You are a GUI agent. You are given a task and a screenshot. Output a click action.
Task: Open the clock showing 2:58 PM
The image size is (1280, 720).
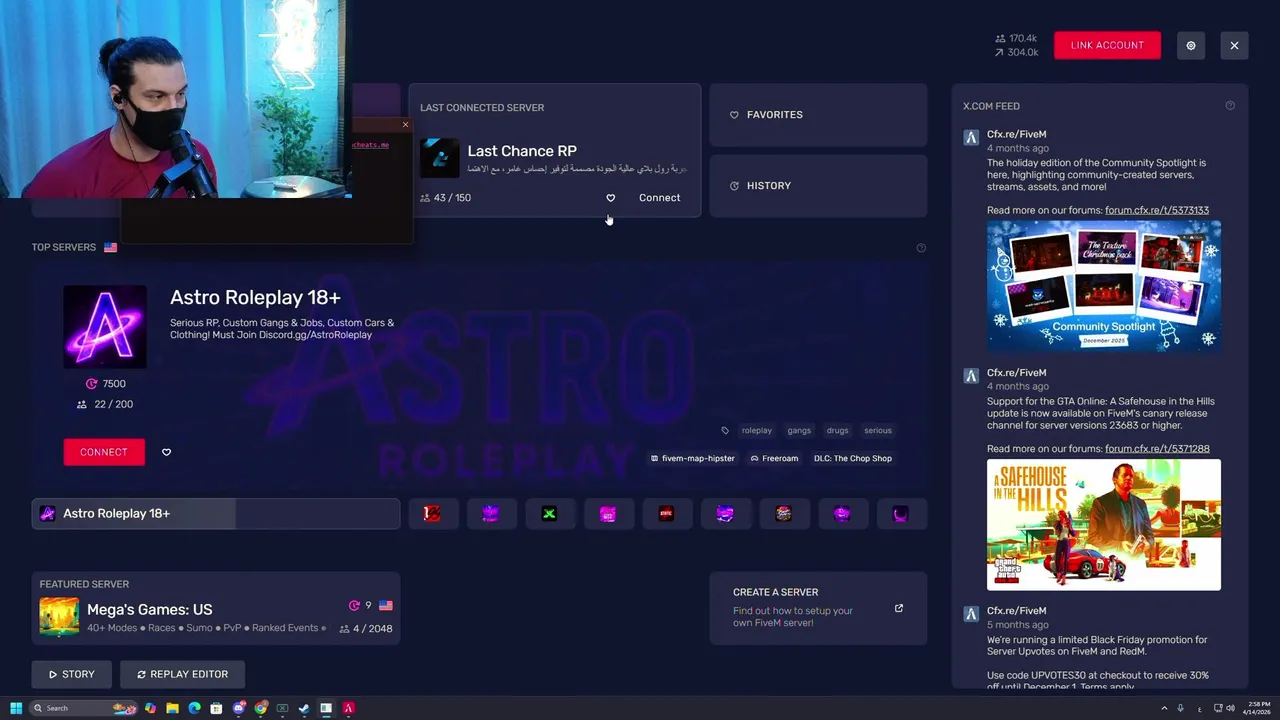1258,708
